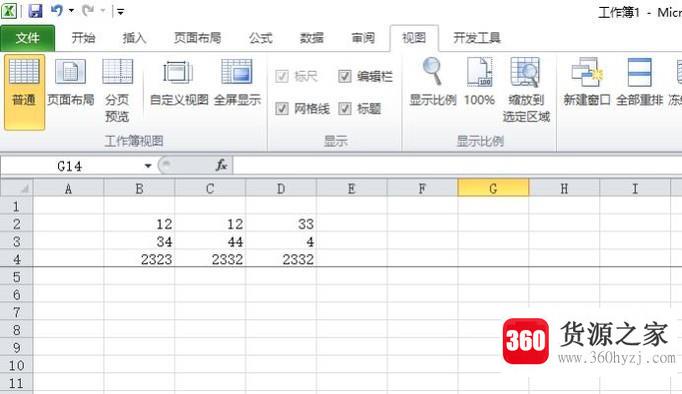
Task: Click cell C4 containing 2332
Action: coord(210,259)
